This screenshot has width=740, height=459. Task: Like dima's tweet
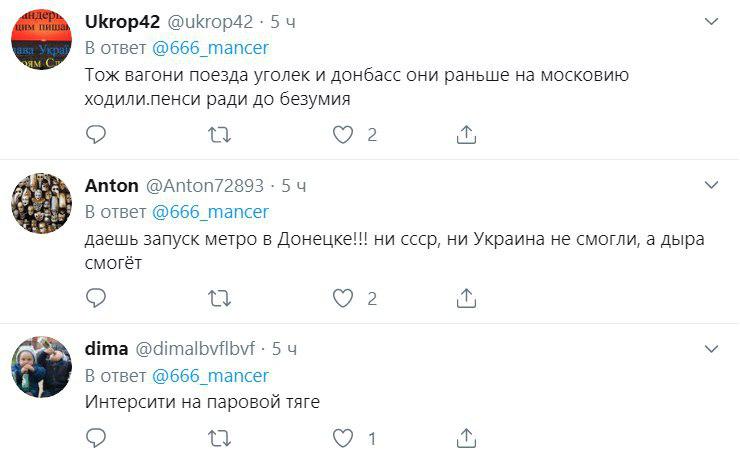[343, 437]
